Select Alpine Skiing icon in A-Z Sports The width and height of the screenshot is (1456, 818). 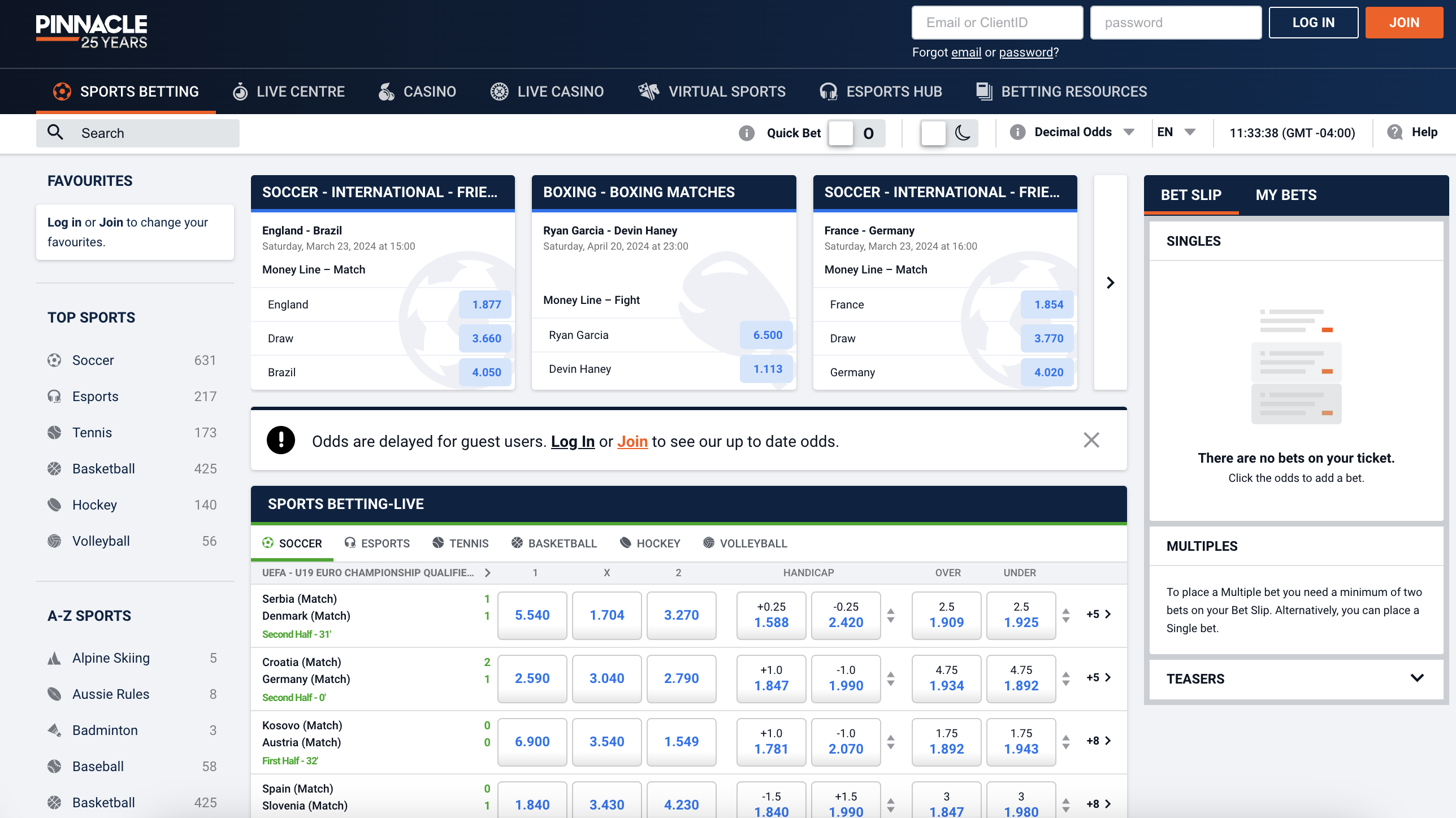(x=54, y=658)
